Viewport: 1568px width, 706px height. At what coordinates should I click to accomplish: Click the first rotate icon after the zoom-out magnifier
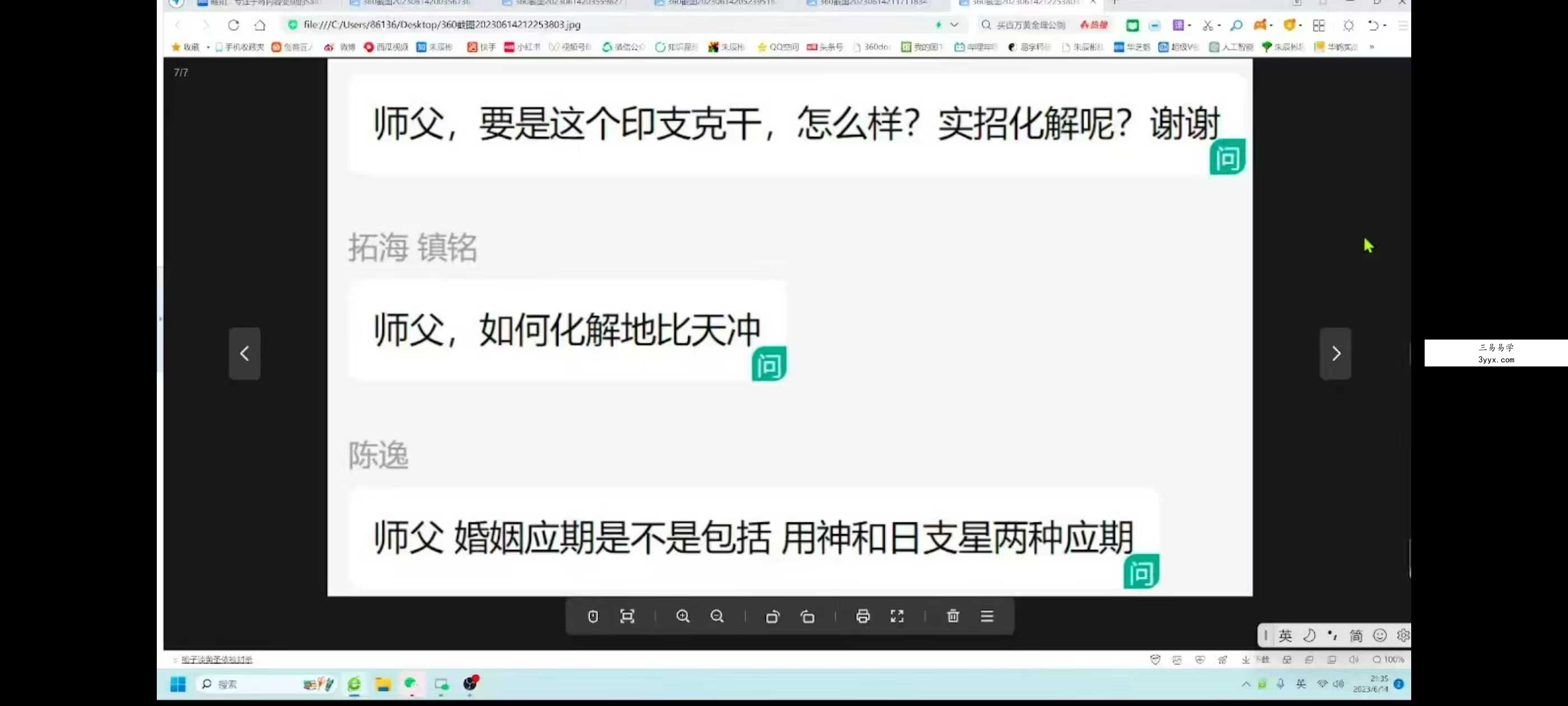(x=772, y=616)
